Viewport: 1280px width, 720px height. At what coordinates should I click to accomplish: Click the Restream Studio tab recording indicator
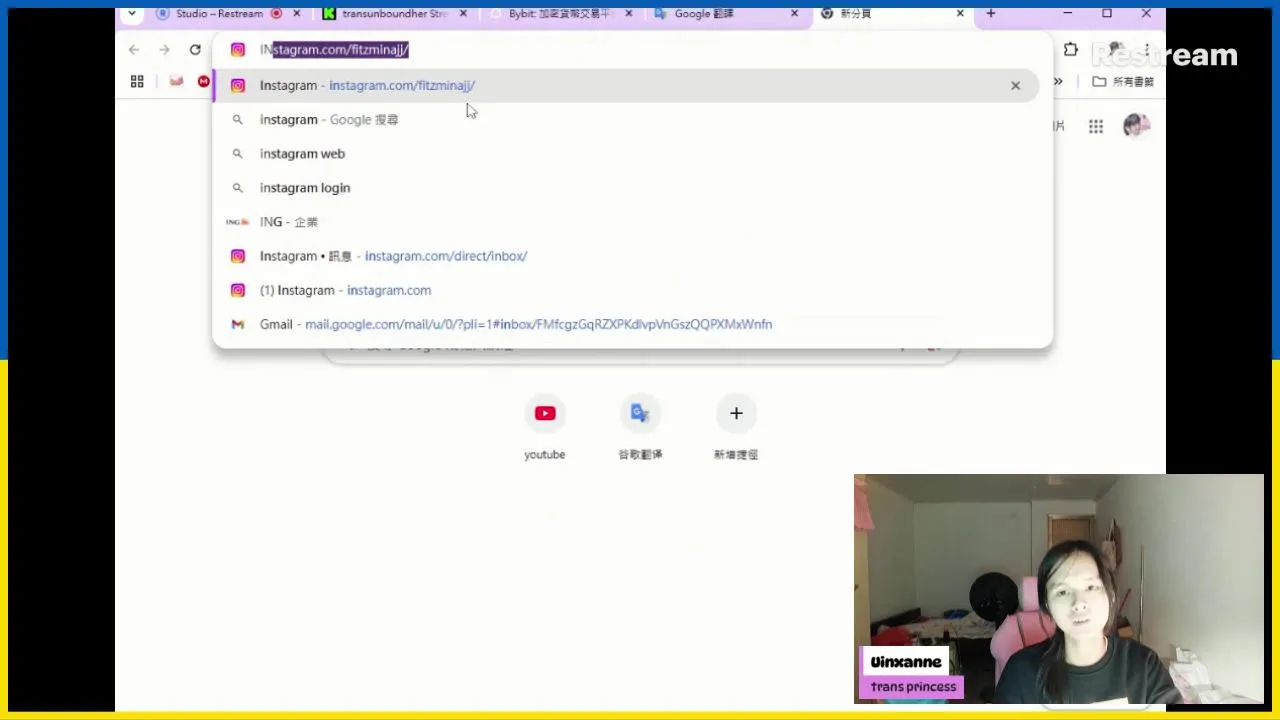point(276,14)
